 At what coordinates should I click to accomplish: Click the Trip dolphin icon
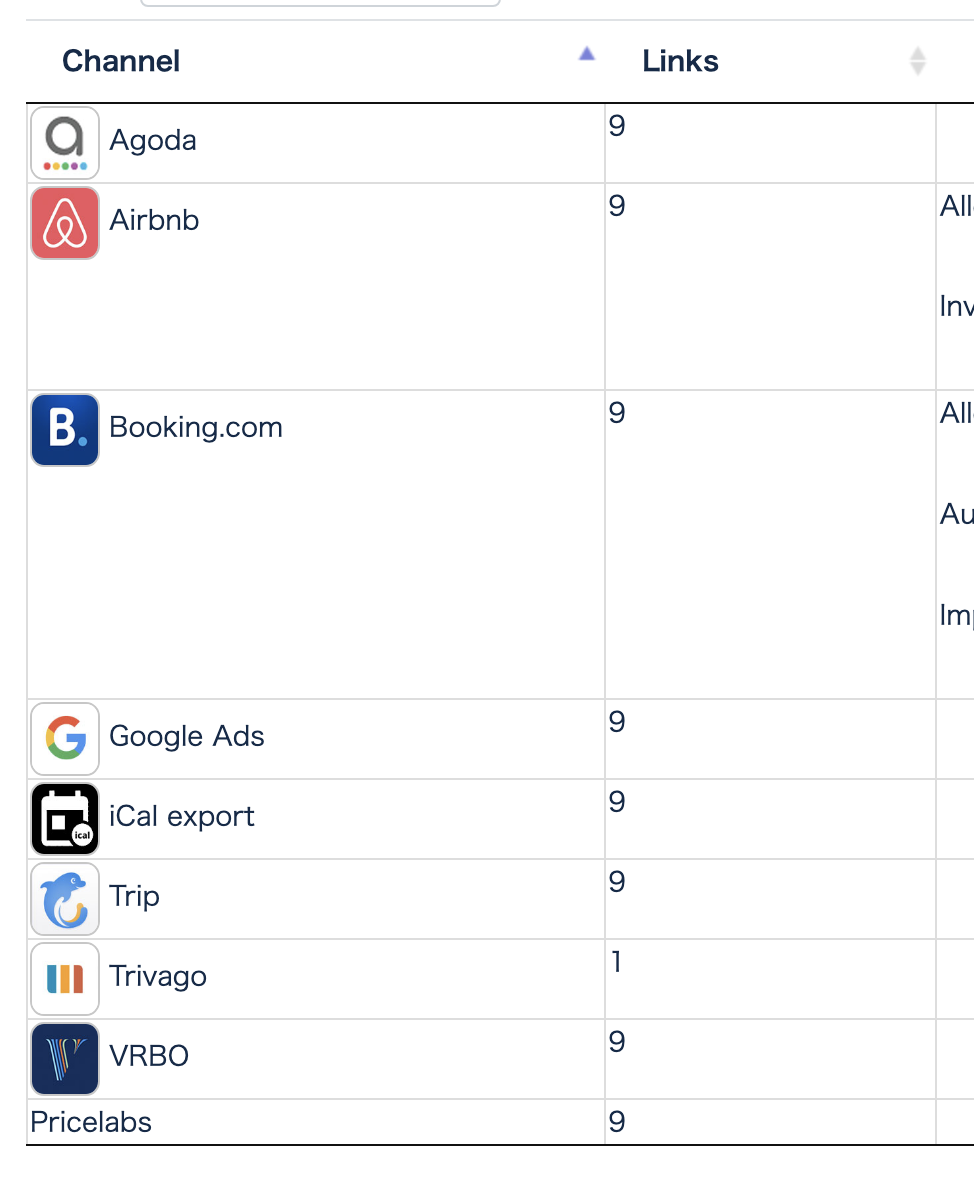click(64, 898)
